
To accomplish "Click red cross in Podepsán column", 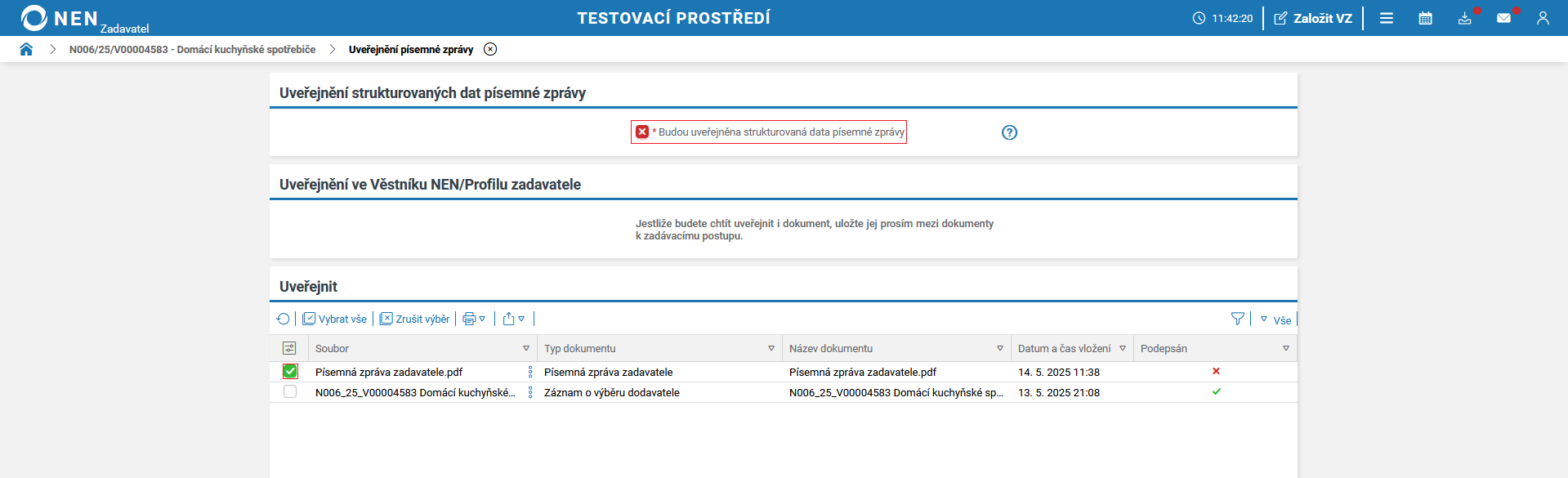I will click(1216, 371).
